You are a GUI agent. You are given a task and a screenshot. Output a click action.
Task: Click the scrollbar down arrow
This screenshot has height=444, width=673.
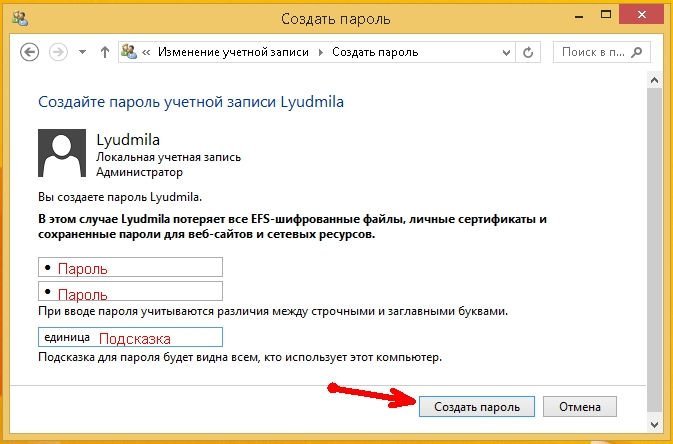pyautogui.click(x=655, y=425)
